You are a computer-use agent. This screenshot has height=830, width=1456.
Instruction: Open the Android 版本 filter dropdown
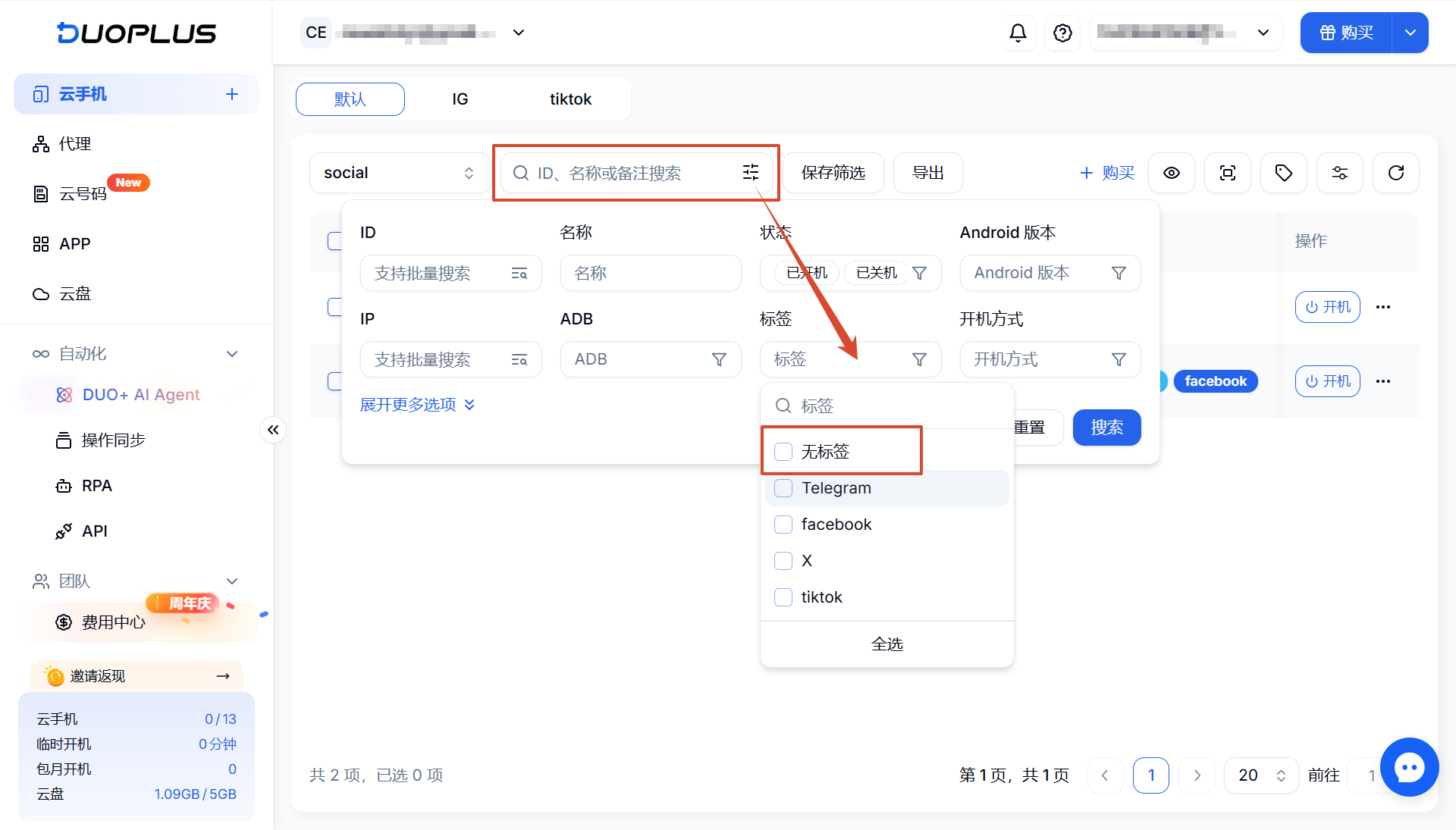(x=1050, y=273)
